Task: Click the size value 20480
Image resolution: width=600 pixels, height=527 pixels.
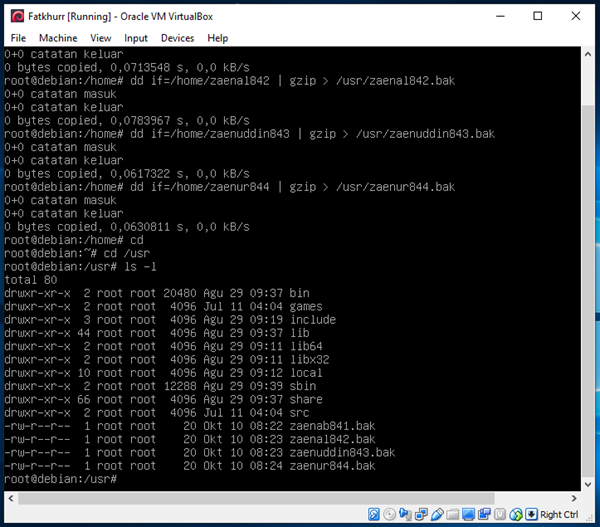Action: tap(180, 293)
